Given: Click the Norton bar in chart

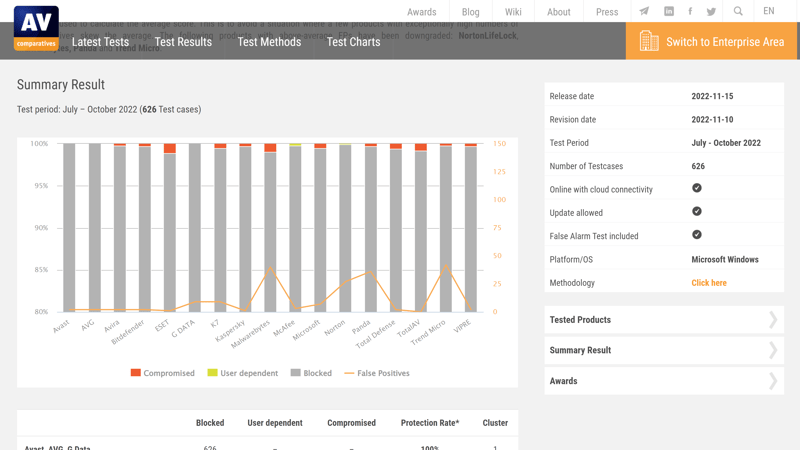Looking at the screenshot, I should (345, 228).
